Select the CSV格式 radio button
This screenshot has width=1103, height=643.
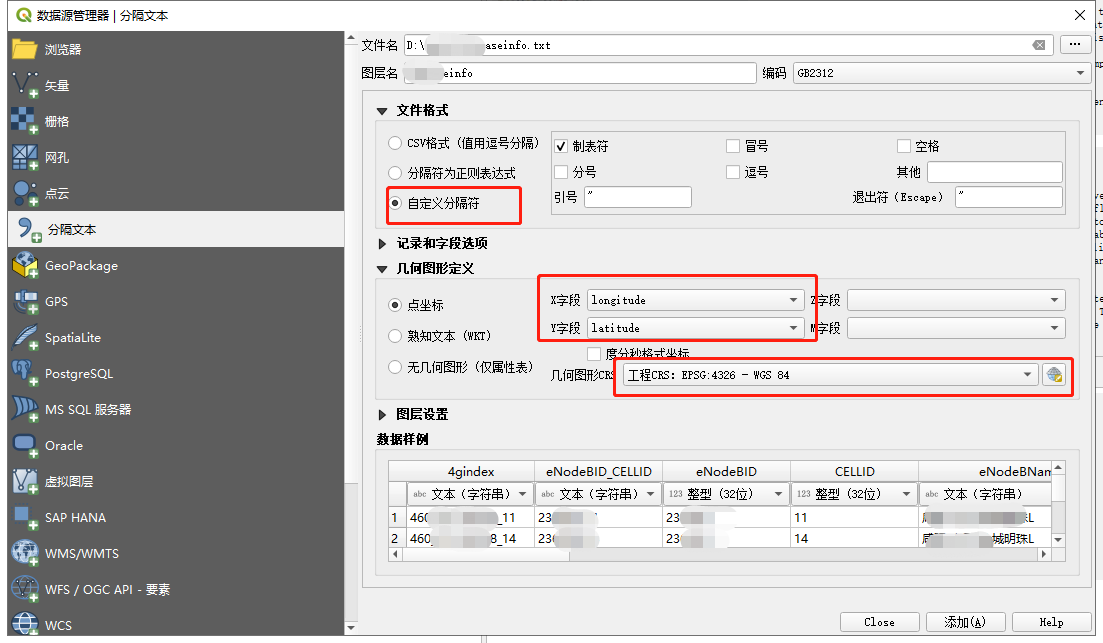(396, 144)
